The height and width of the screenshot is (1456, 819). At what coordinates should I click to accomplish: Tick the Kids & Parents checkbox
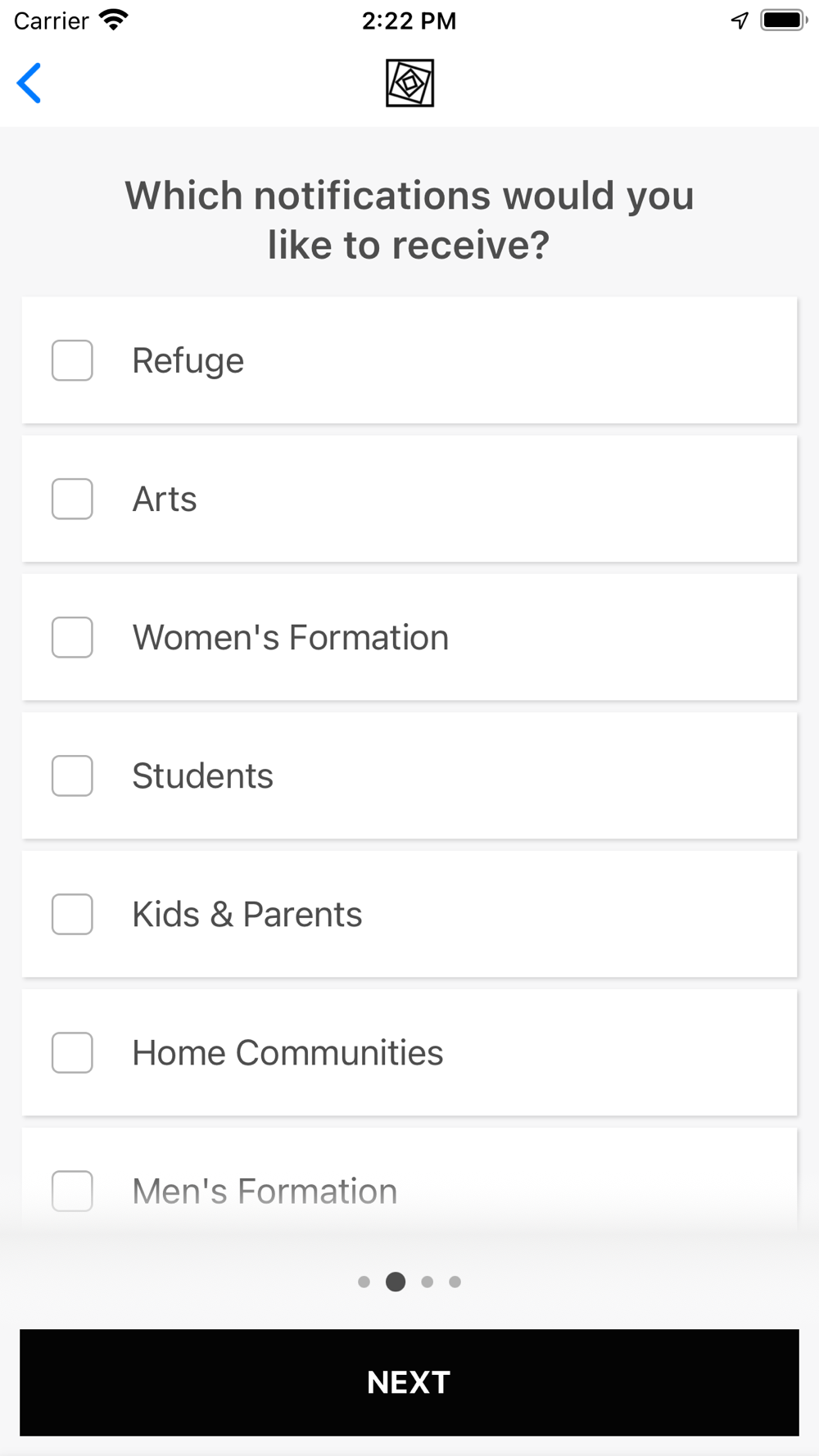tap(72, 914)
